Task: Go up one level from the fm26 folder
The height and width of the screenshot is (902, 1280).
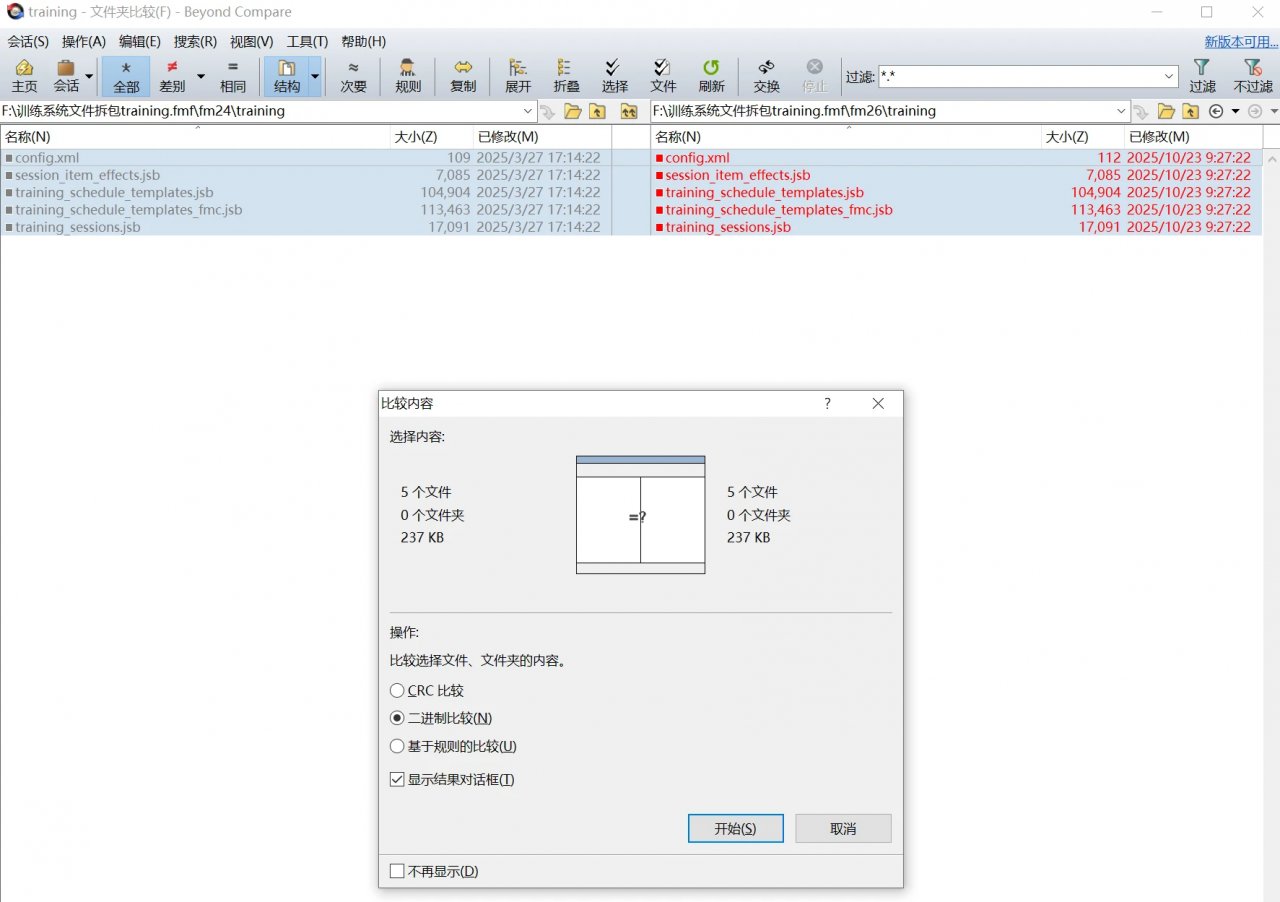Action: (1191, 111)
